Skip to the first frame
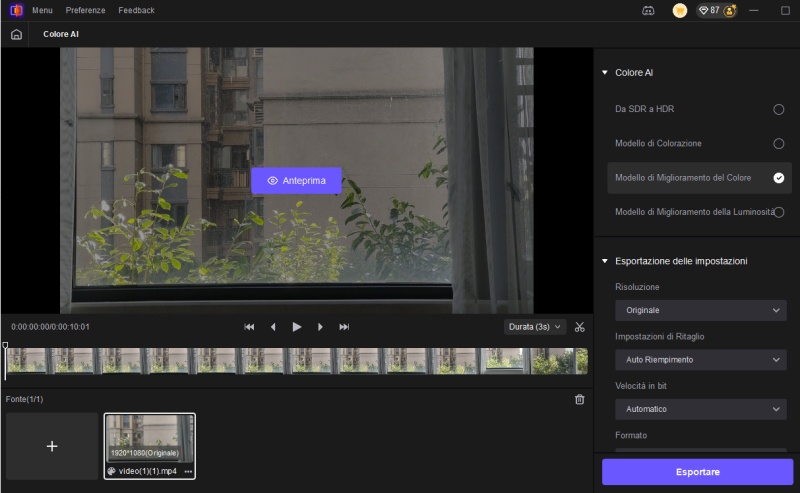The image size is (800, 493). click(249, 327)
